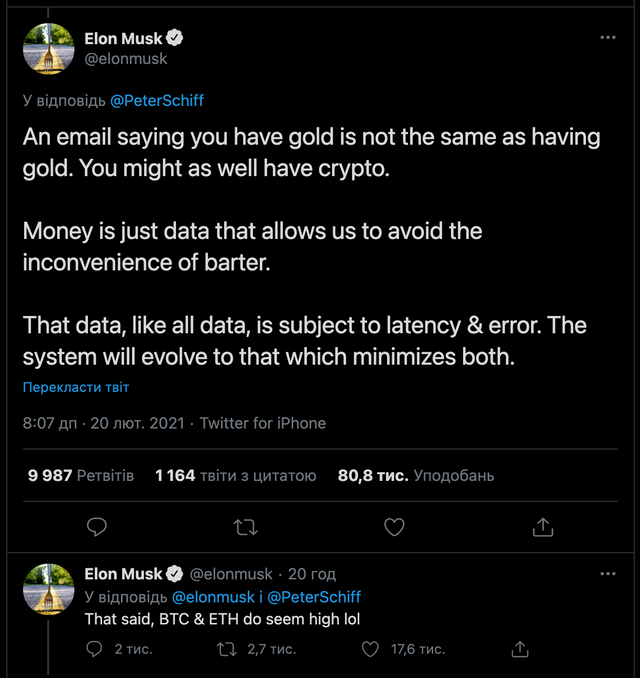Click the 'Twitter for iPhone' source link
This screenshot has height=678, width=640.
coord(263,423)
